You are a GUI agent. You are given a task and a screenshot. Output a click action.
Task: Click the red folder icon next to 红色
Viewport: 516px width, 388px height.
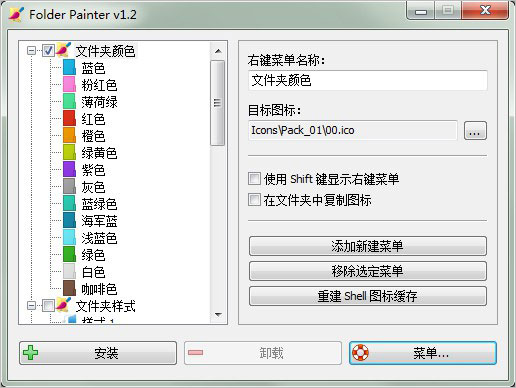click(x=69, y=118)
